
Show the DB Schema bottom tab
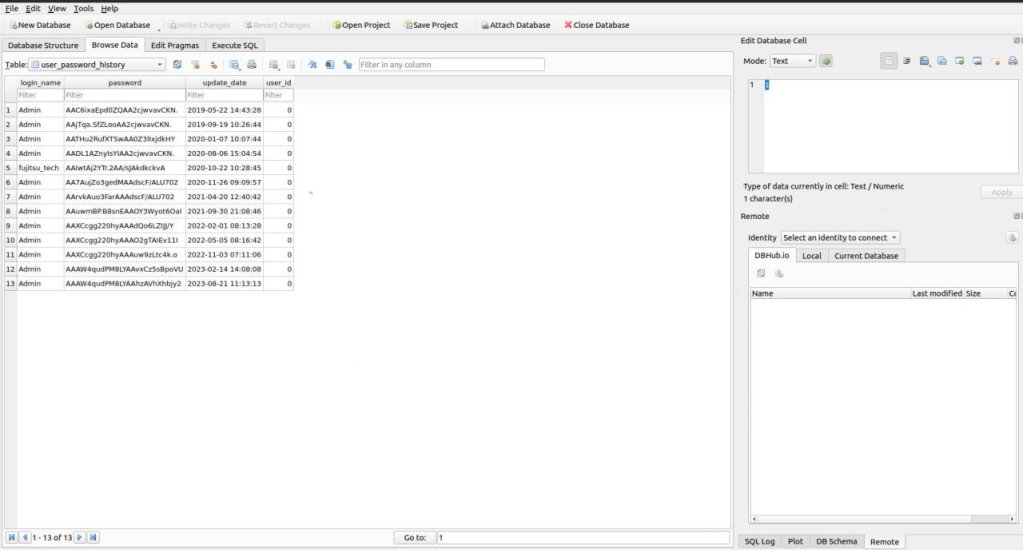pos(835,541)
